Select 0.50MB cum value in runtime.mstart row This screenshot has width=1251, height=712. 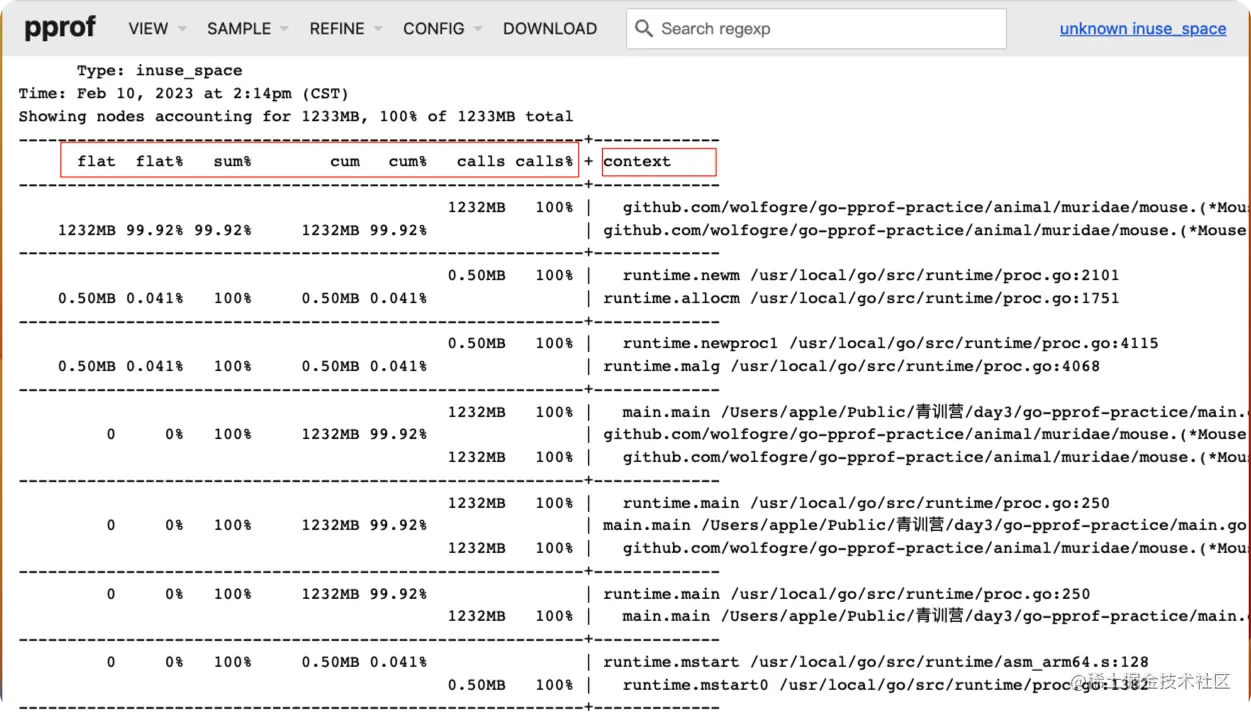click(330, 662)
